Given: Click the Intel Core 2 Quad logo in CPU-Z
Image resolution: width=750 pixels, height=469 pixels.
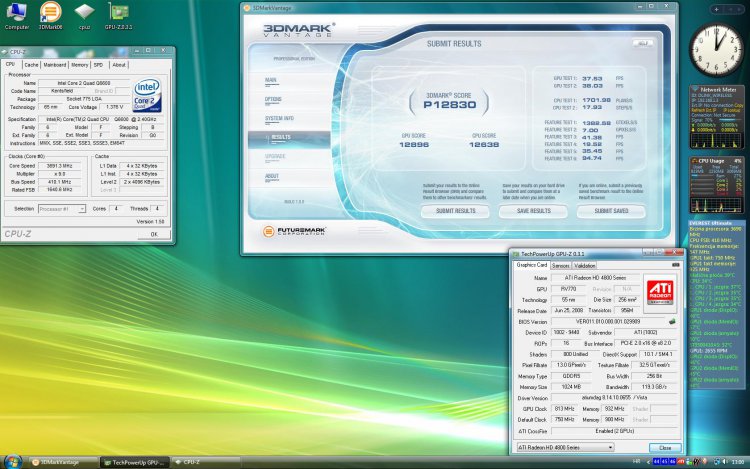Looking at the screenshot, I should pyautogui.click(x=147, y=95).
